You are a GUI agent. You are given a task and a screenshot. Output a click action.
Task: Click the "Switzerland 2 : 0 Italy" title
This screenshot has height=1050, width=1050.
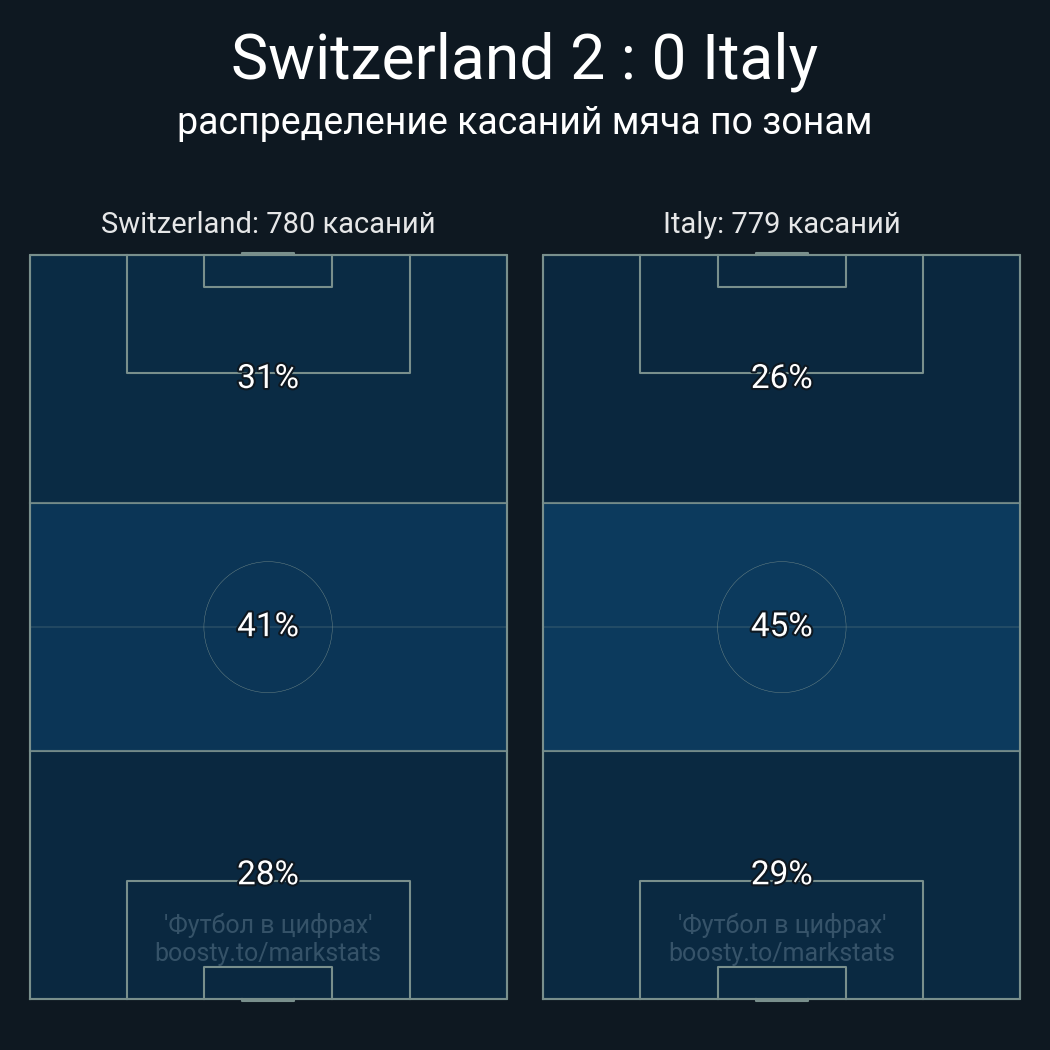click(524, 58)
